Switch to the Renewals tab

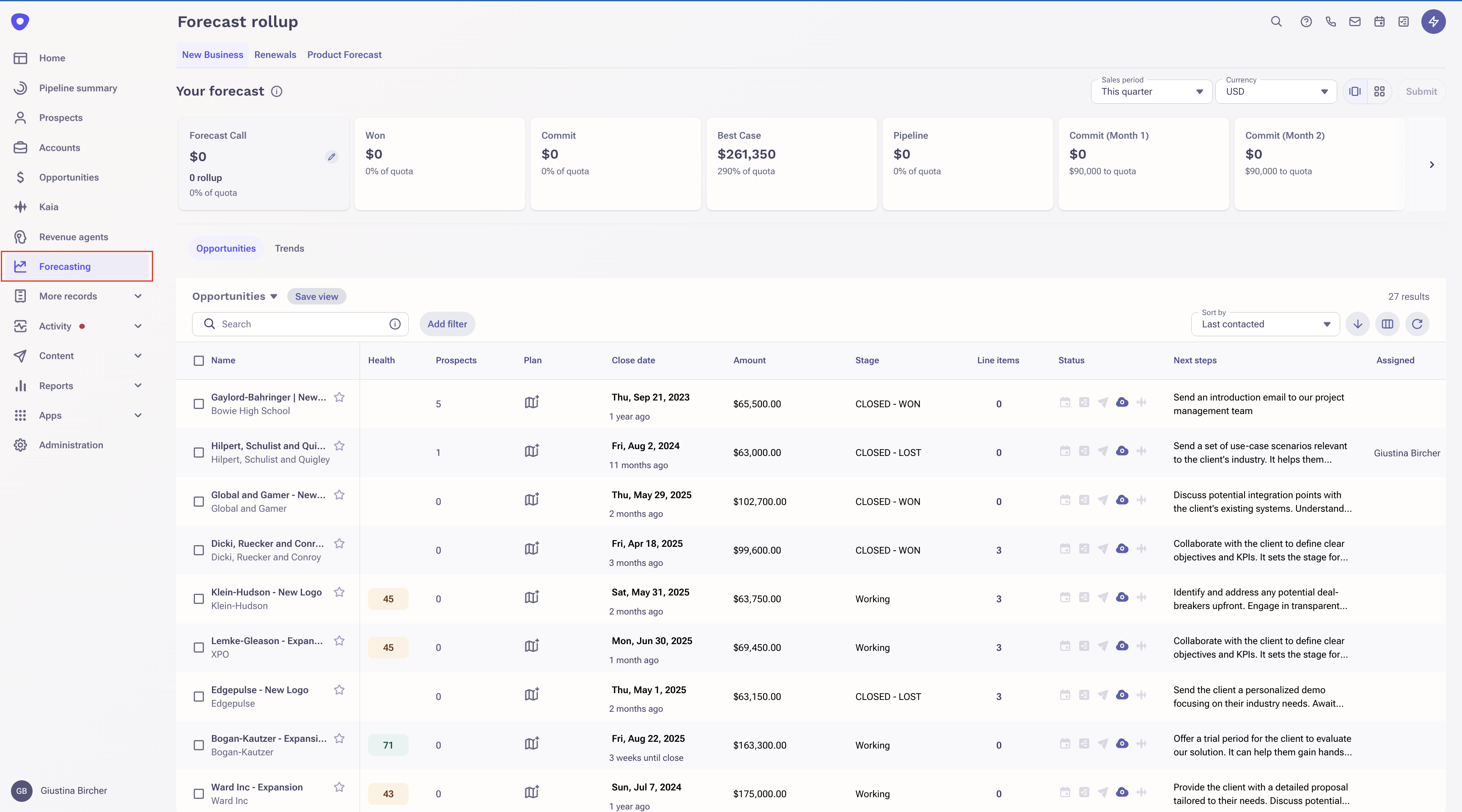[275, 55]
